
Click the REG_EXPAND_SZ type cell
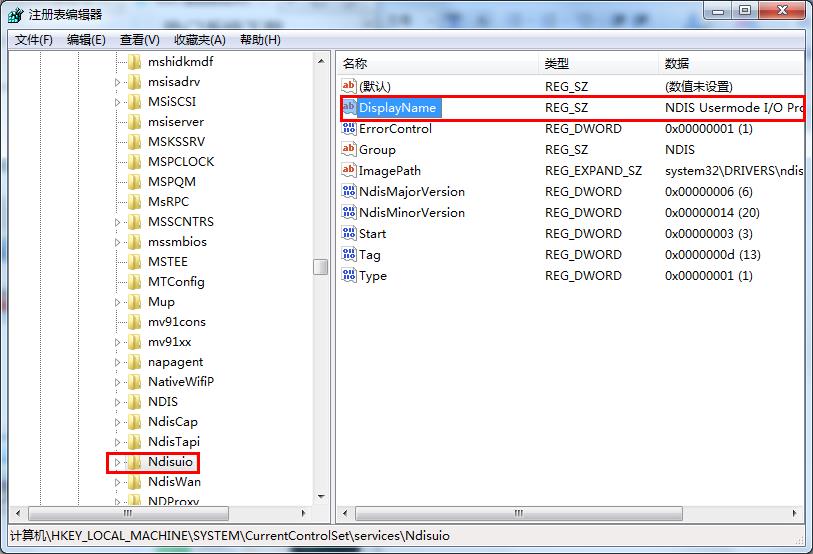pyautogui.click(x=593, y=171)
